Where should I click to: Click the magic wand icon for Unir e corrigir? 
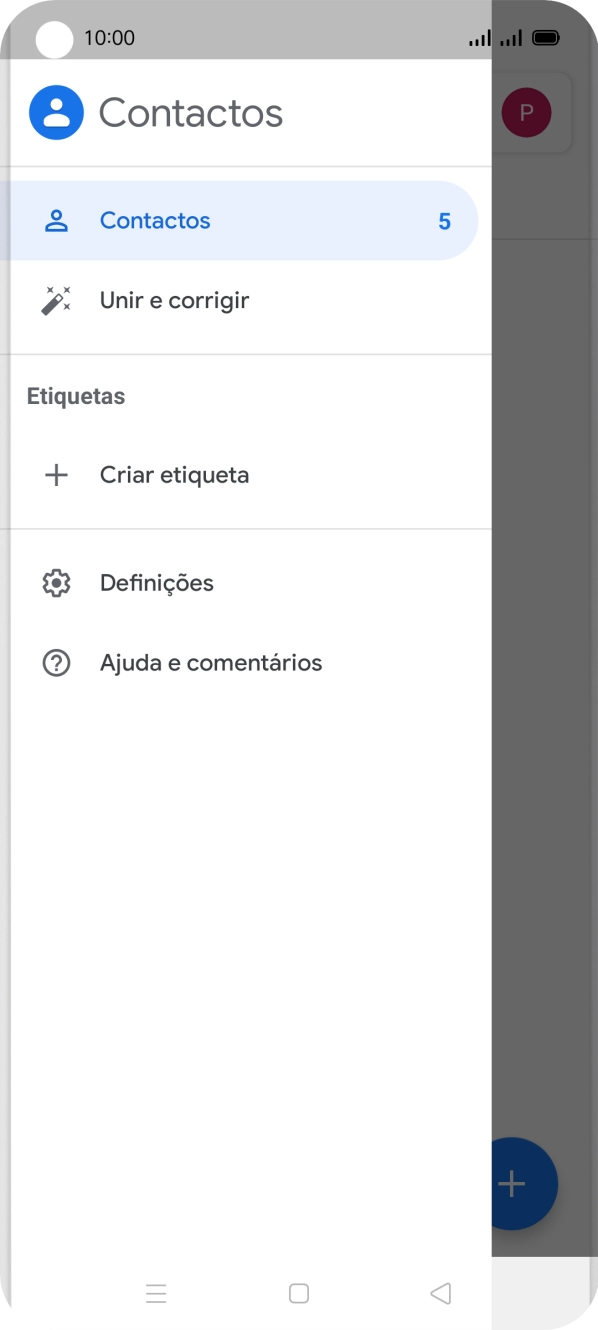[x=56, y=299]
